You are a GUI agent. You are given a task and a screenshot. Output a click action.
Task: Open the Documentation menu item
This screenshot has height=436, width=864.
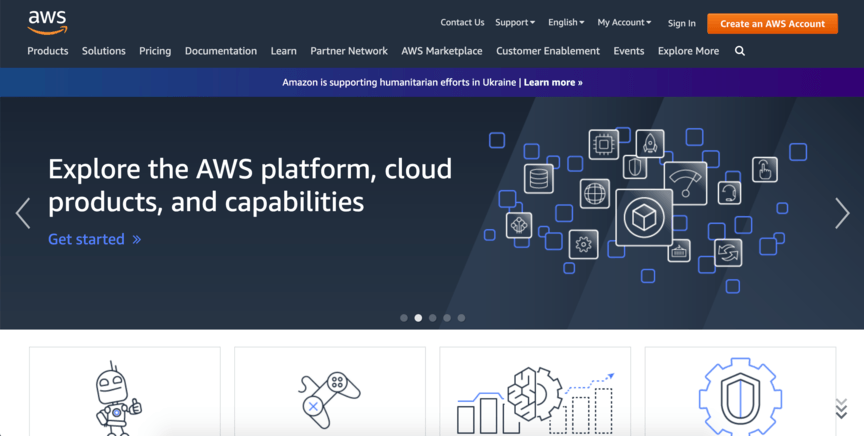point(221,51)
